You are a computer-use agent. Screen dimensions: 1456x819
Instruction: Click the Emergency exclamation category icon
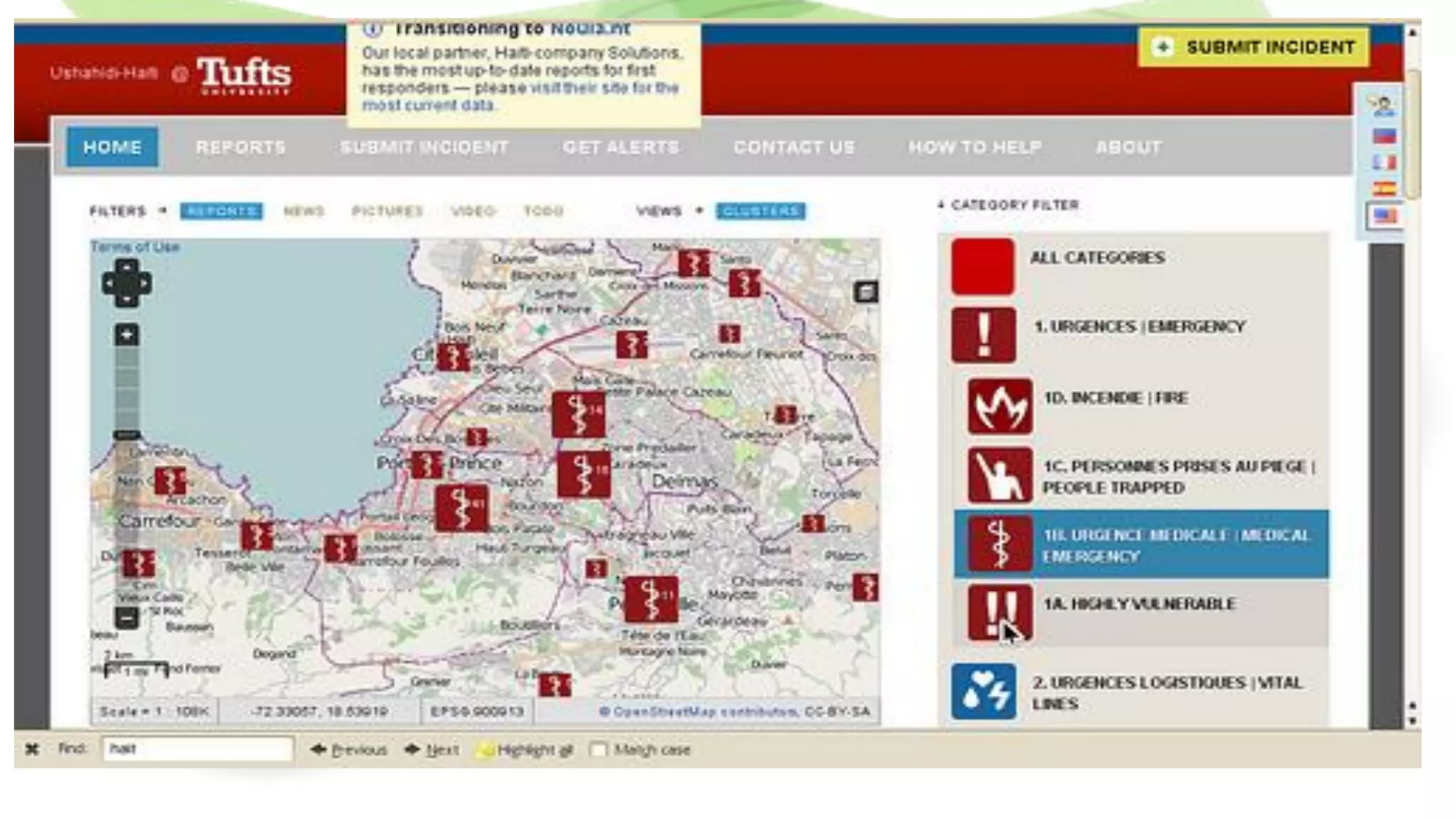[x=983, y=335]
